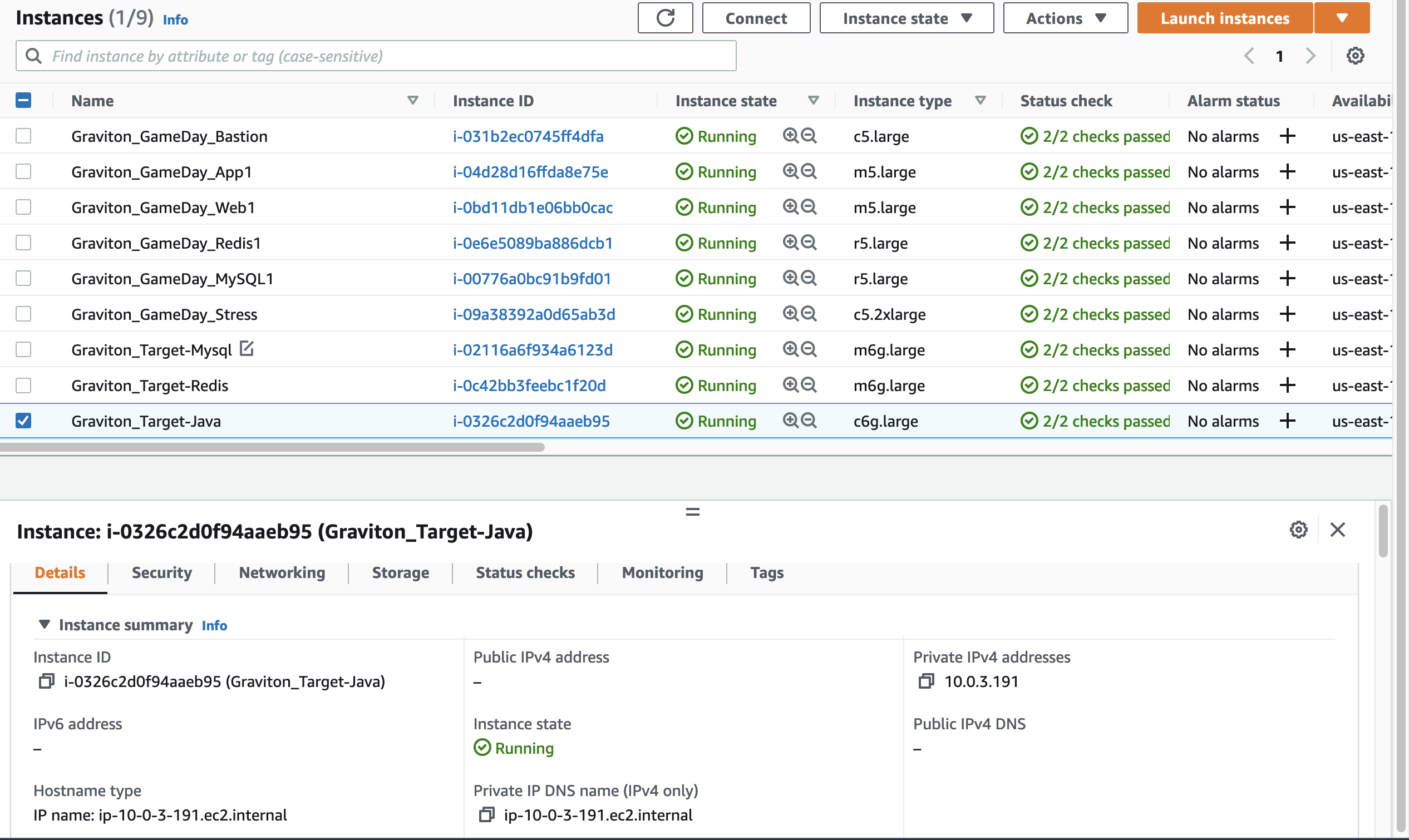Copy the private IPv4 address 10.0.3.191
Screen dimensions: 1409x840
pyautogui.click(x=926, y=681)
